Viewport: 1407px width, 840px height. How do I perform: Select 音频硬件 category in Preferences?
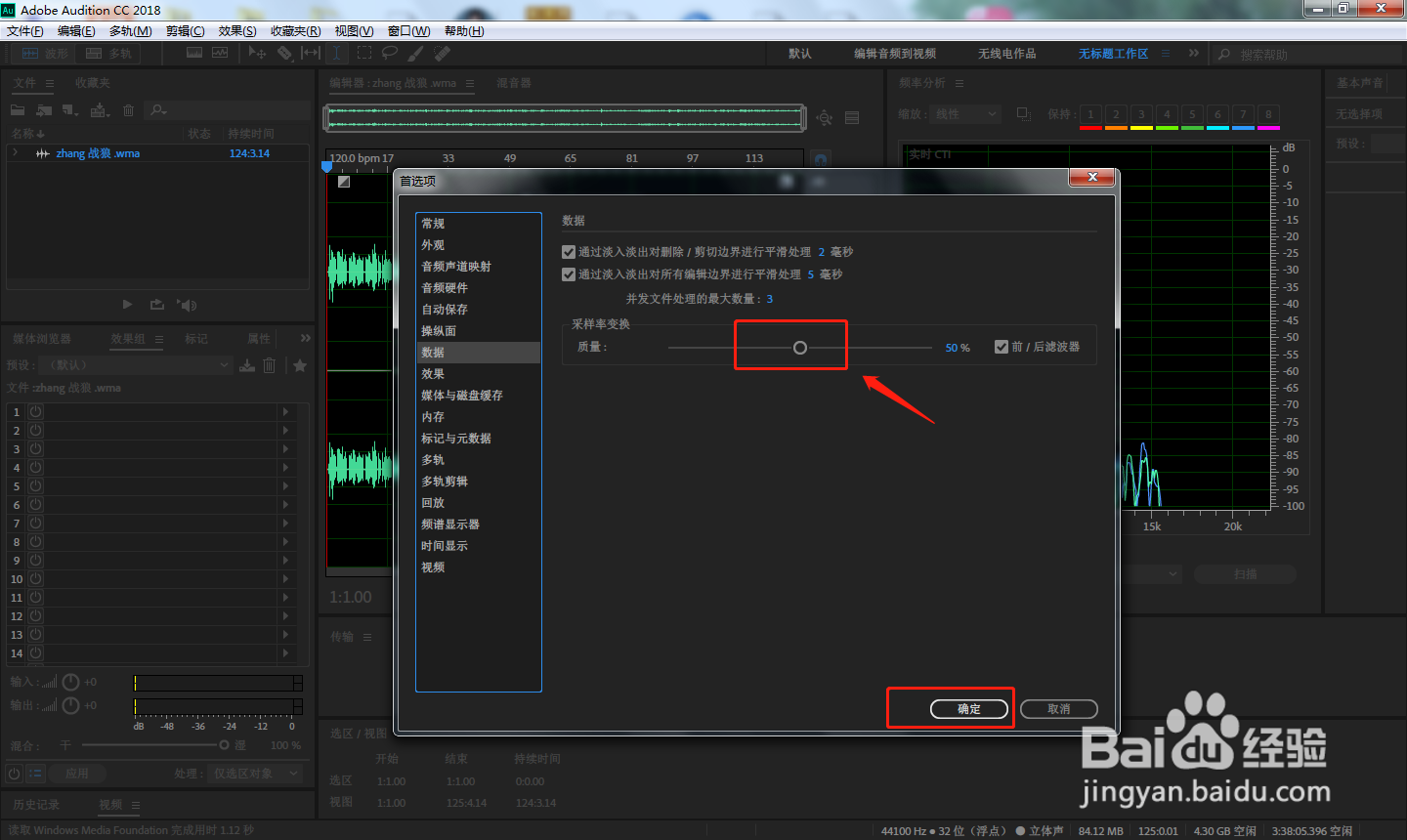point(478,288)
